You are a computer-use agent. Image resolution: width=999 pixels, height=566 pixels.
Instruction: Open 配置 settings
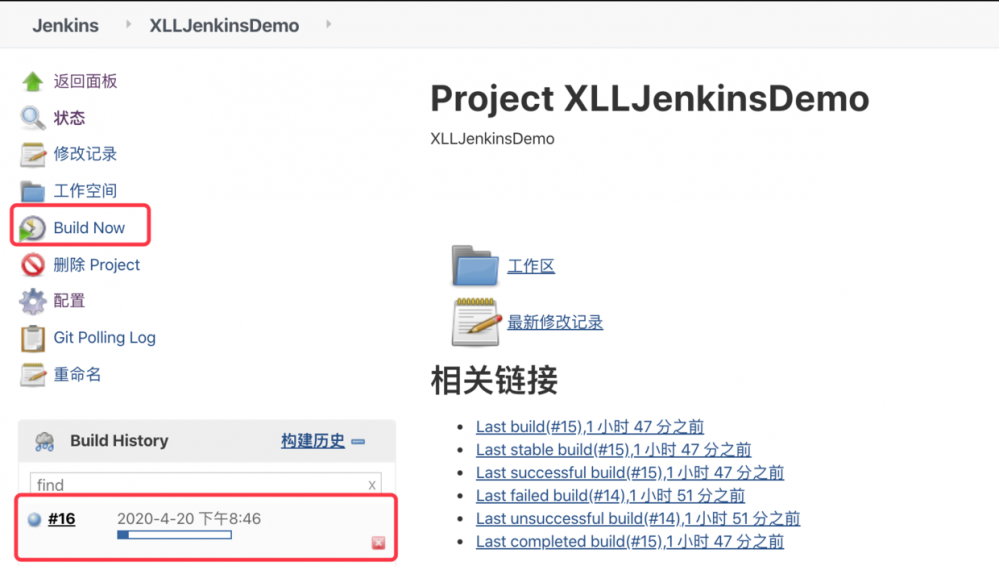pyautogui.click(x=69, y=301)
